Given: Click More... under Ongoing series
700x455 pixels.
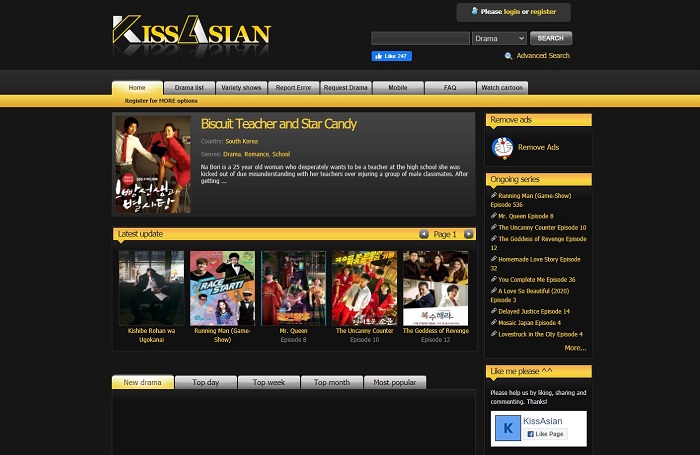Looking at the screenshot, I should 575,348.
